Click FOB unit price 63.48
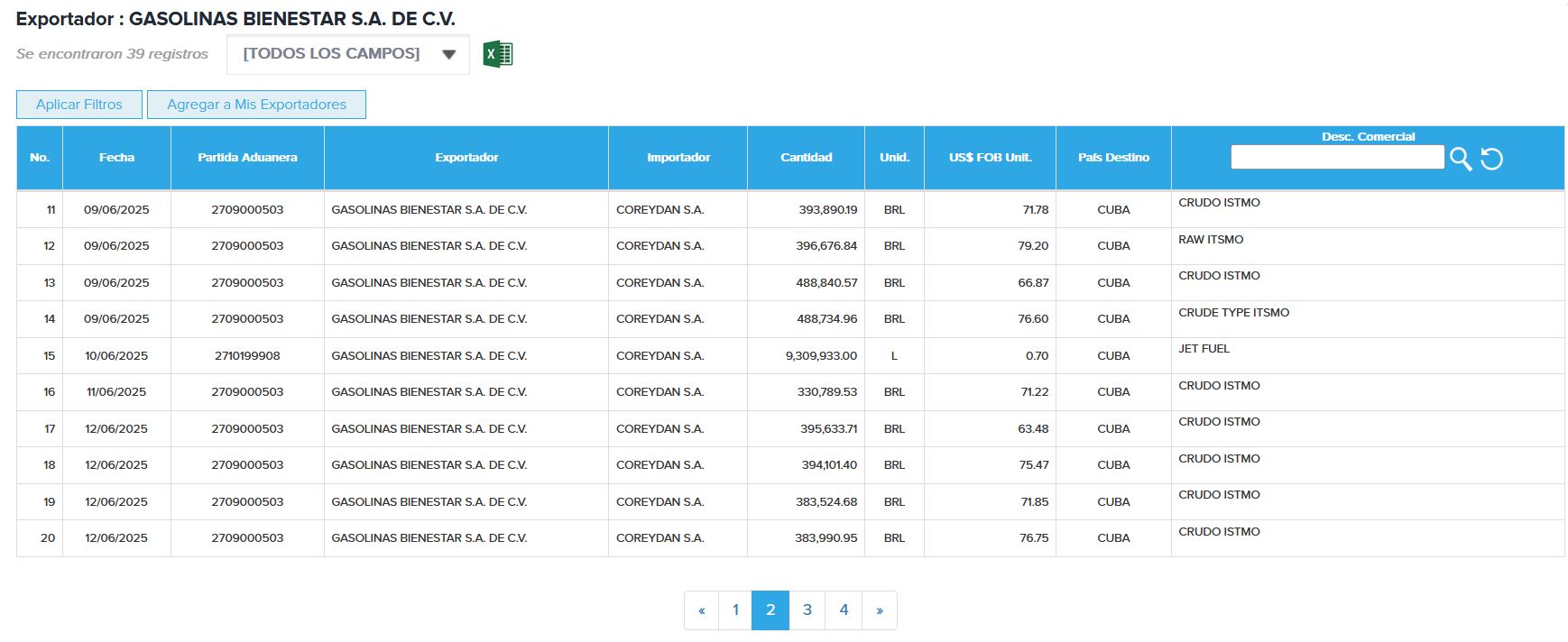 pyautogui.click(x=1033, y=429)
